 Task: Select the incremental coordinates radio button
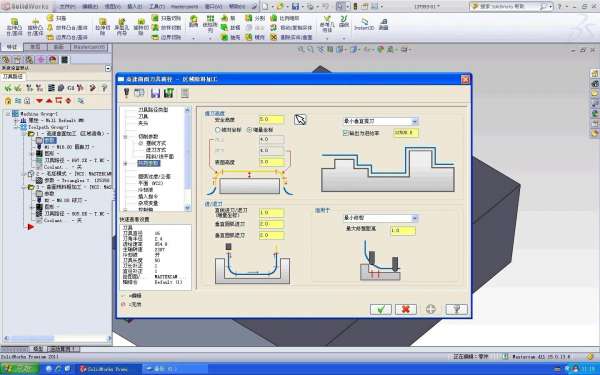(250, 130)
